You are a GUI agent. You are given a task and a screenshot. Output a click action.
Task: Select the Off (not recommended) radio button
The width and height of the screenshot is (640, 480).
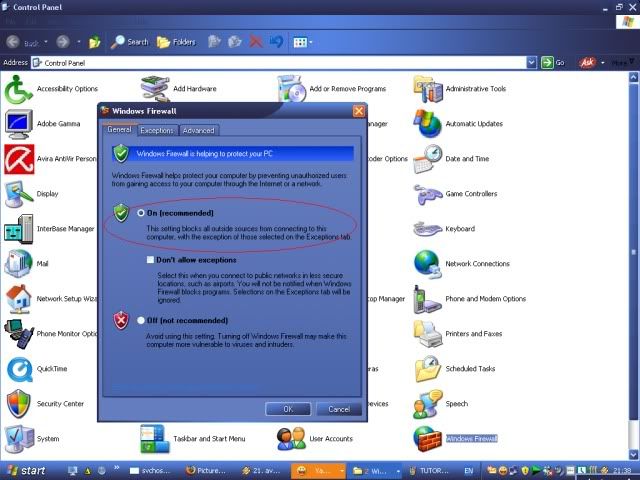coord(141,320)
